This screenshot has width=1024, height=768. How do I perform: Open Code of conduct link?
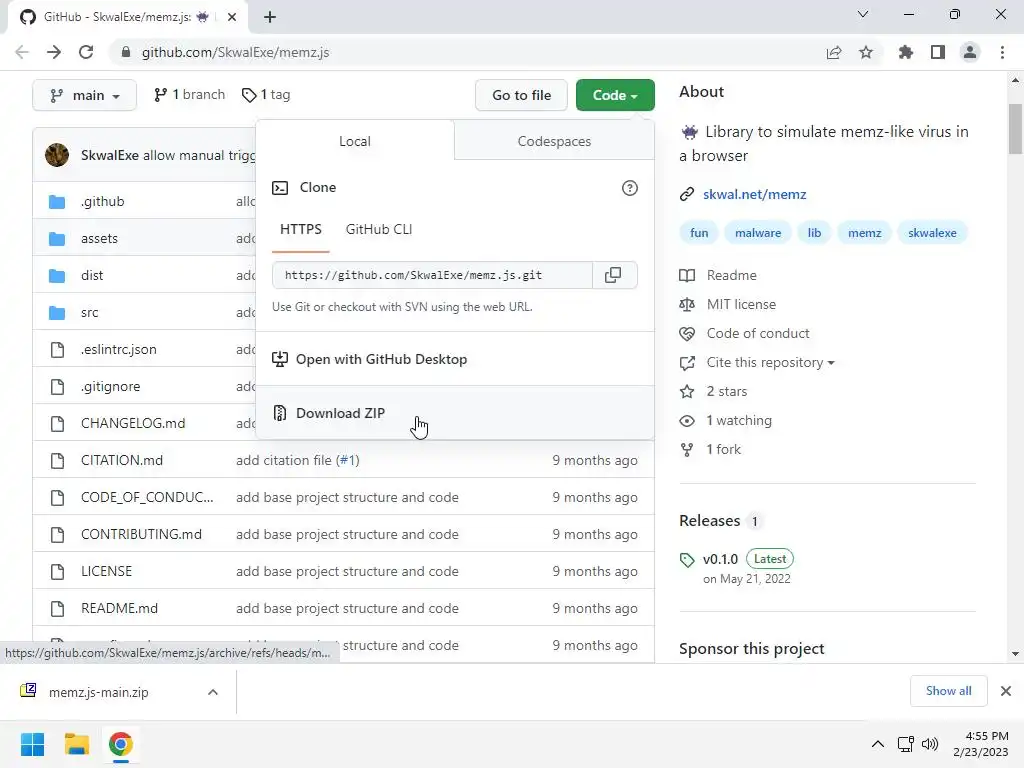coord(758,334)
